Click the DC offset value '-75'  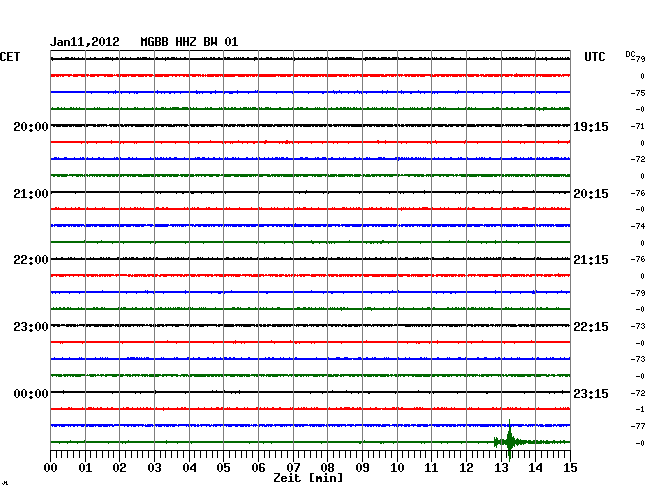(x=638, y=93)
